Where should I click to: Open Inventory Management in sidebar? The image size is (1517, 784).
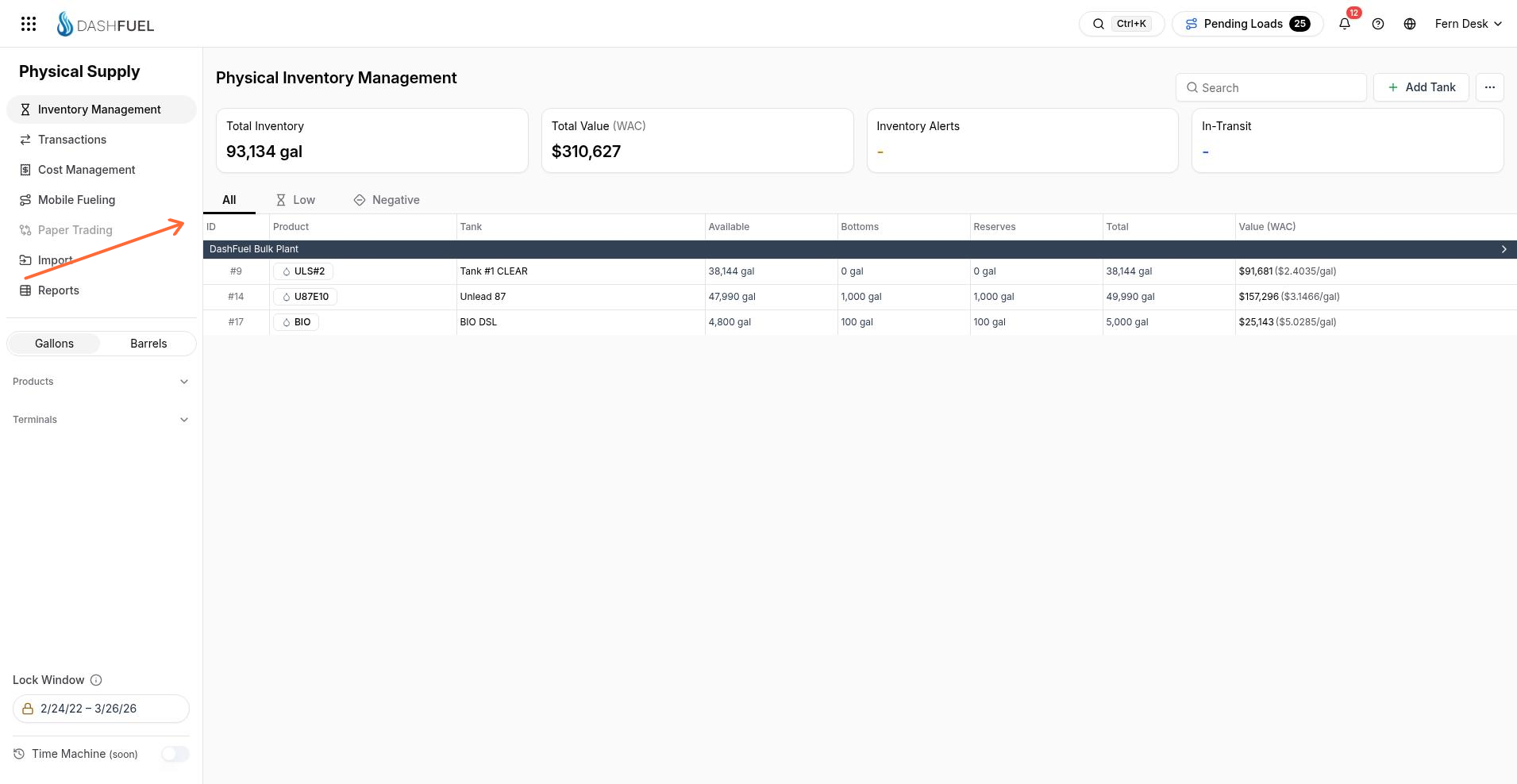coord(102,110)
